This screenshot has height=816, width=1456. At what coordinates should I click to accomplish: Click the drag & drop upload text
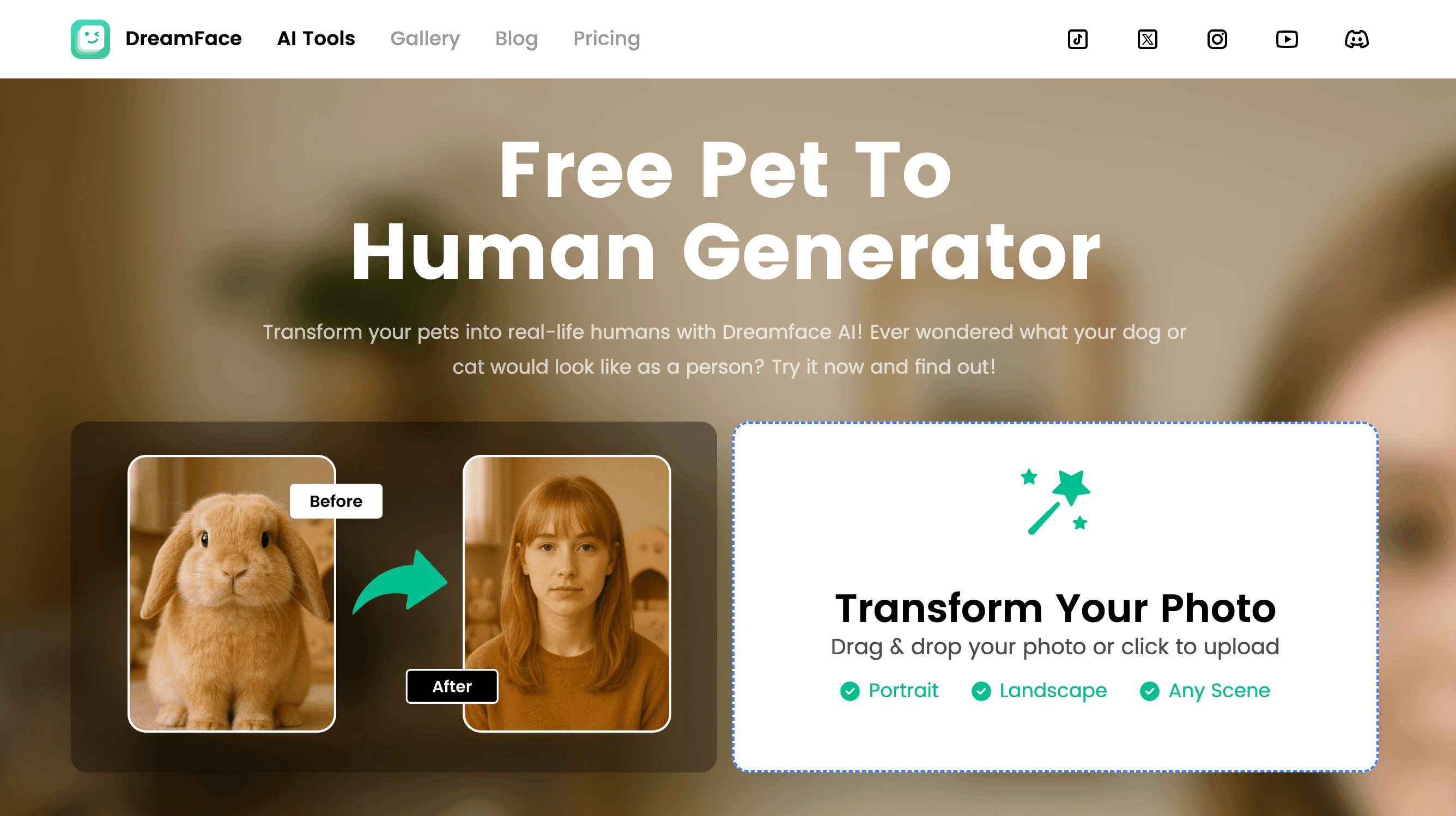pos(1055,647)
